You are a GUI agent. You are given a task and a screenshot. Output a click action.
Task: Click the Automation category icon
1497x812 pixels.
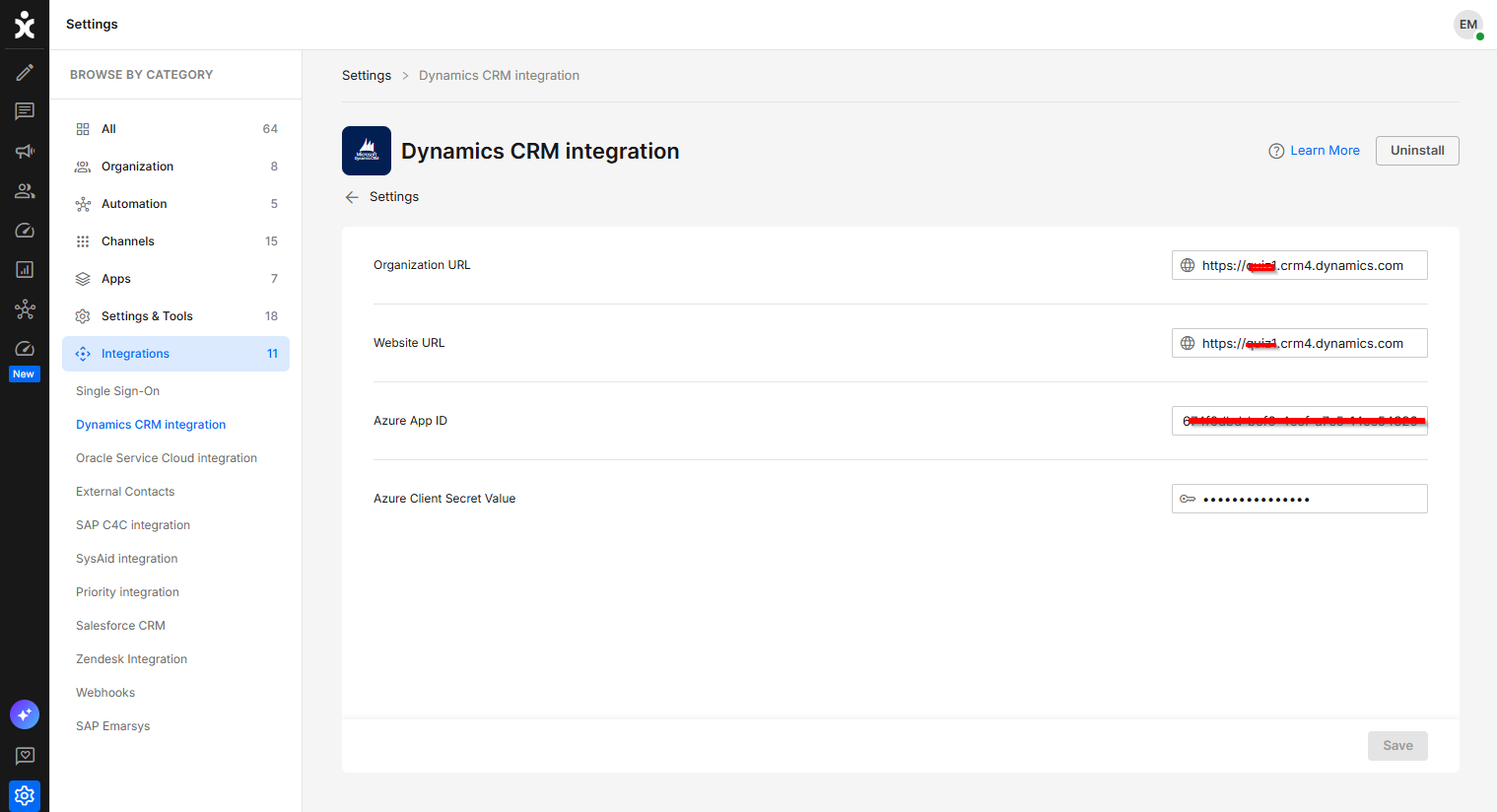pos(83,204)
